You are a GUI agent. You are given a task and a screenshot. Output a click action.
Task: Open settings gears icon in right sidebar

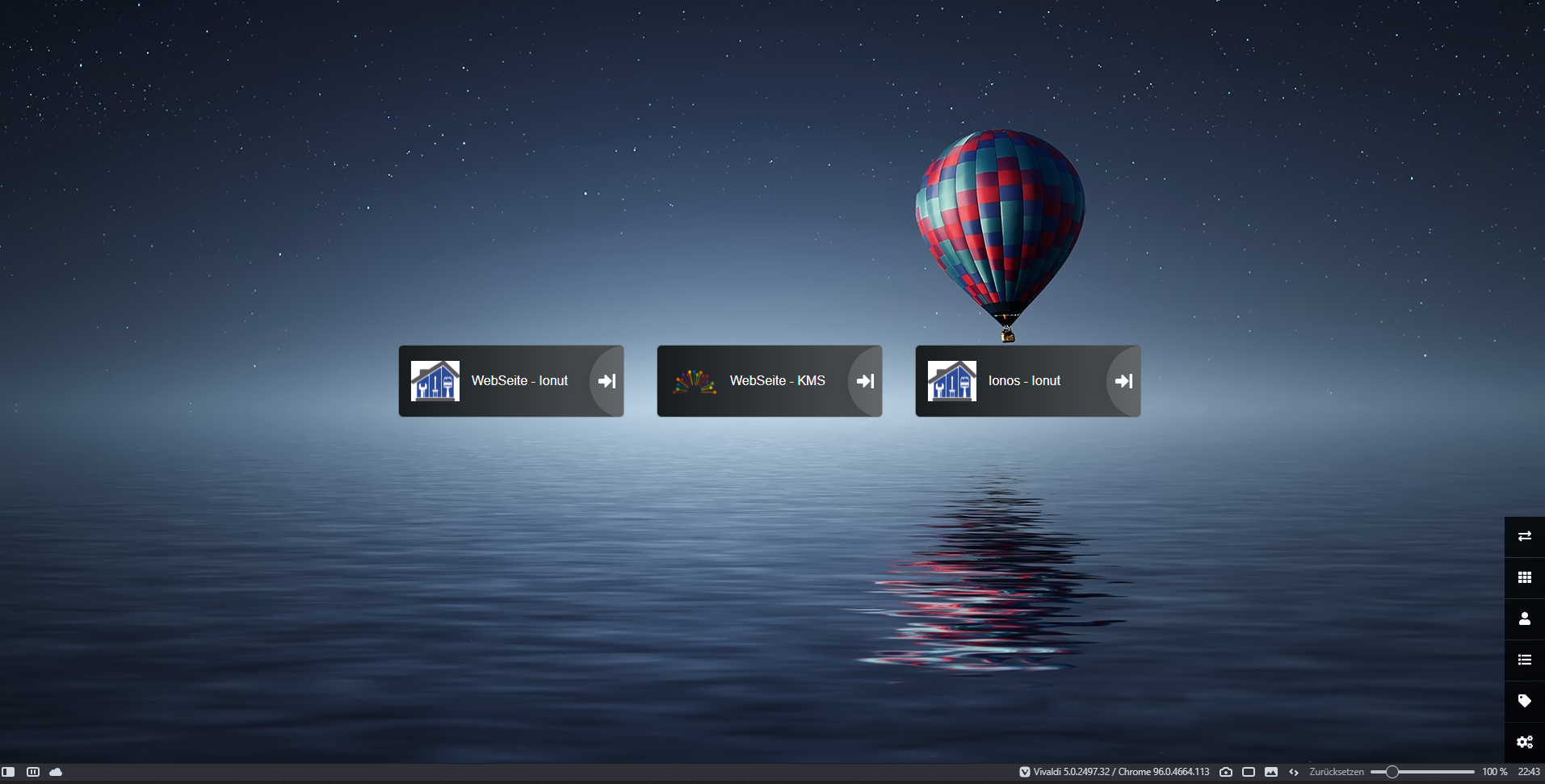tap(1525, 742)
